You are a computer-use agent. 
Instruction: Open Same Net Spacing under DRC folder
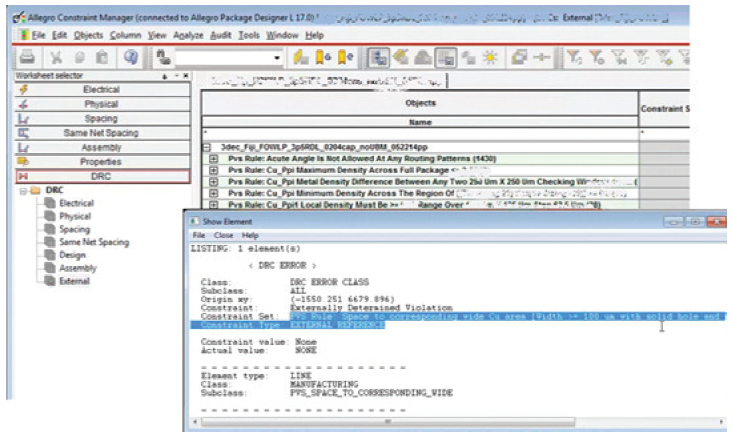coord(94,242)
